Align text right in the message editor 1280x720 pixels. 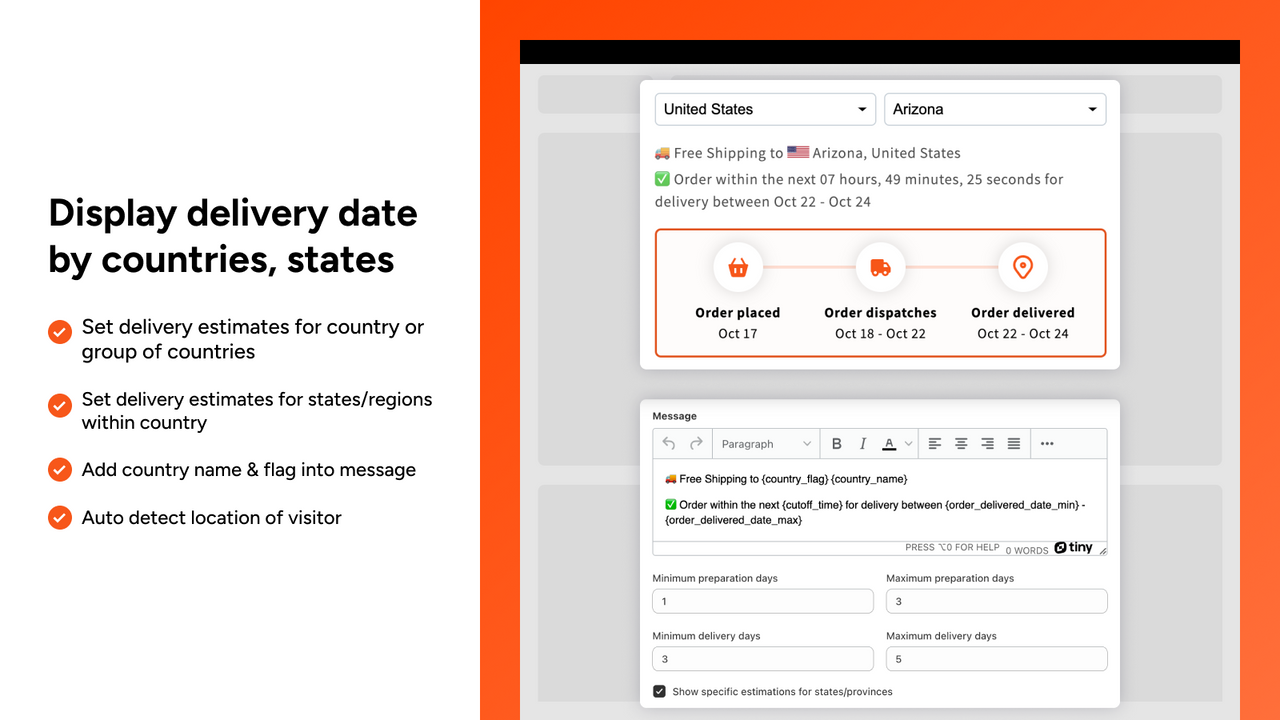987,443
